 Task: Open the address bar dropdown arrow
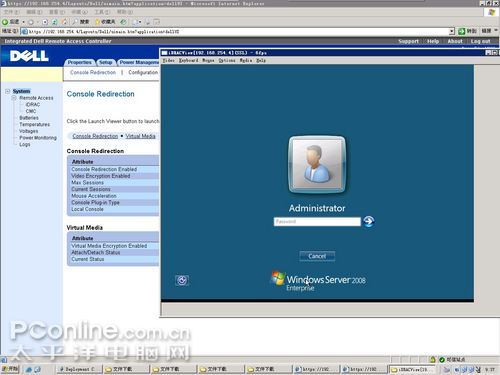pyautogui.click(x=452, y=31)
